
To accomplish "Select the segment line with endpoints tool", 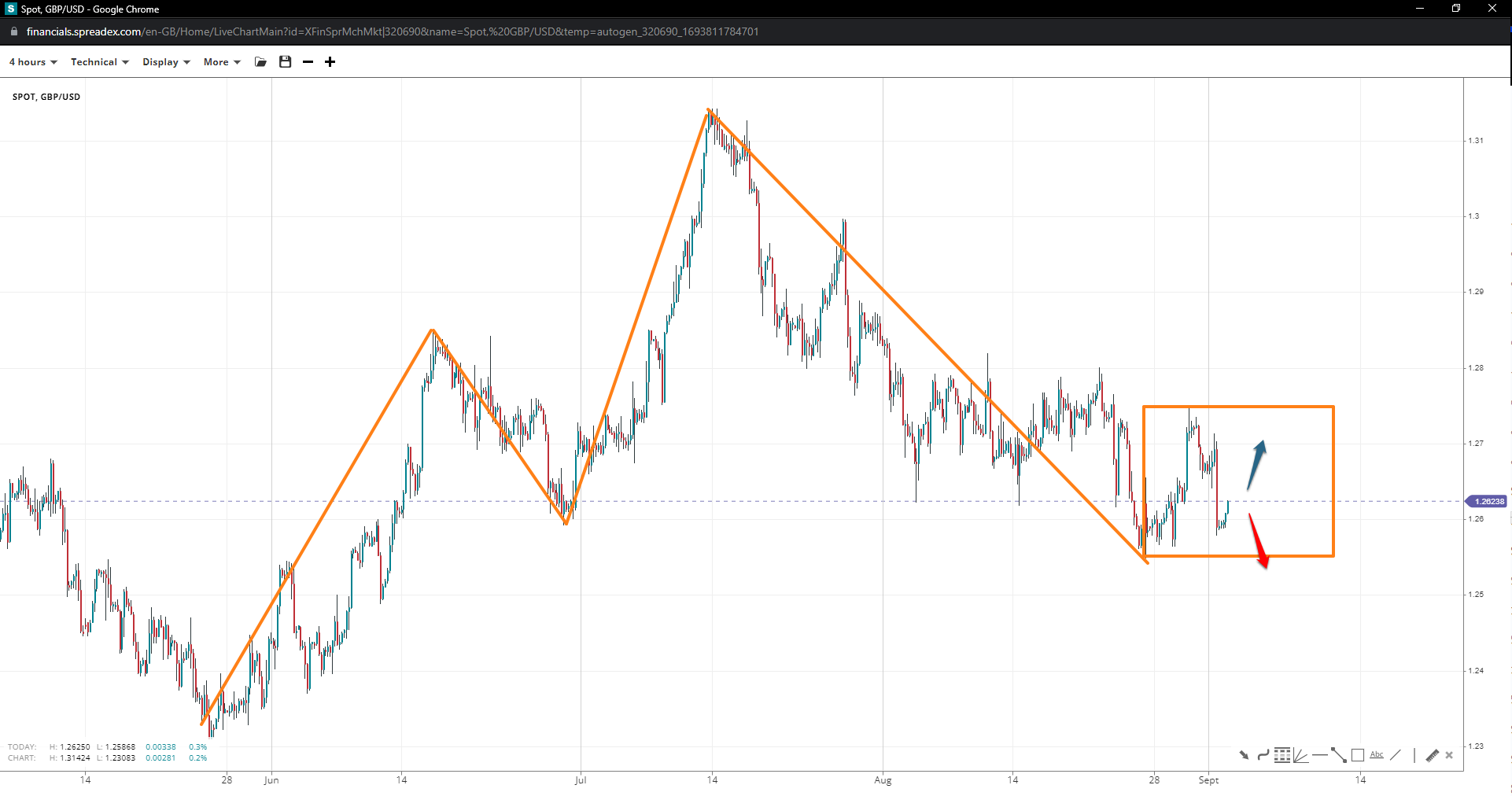I will click(1338, 755).
